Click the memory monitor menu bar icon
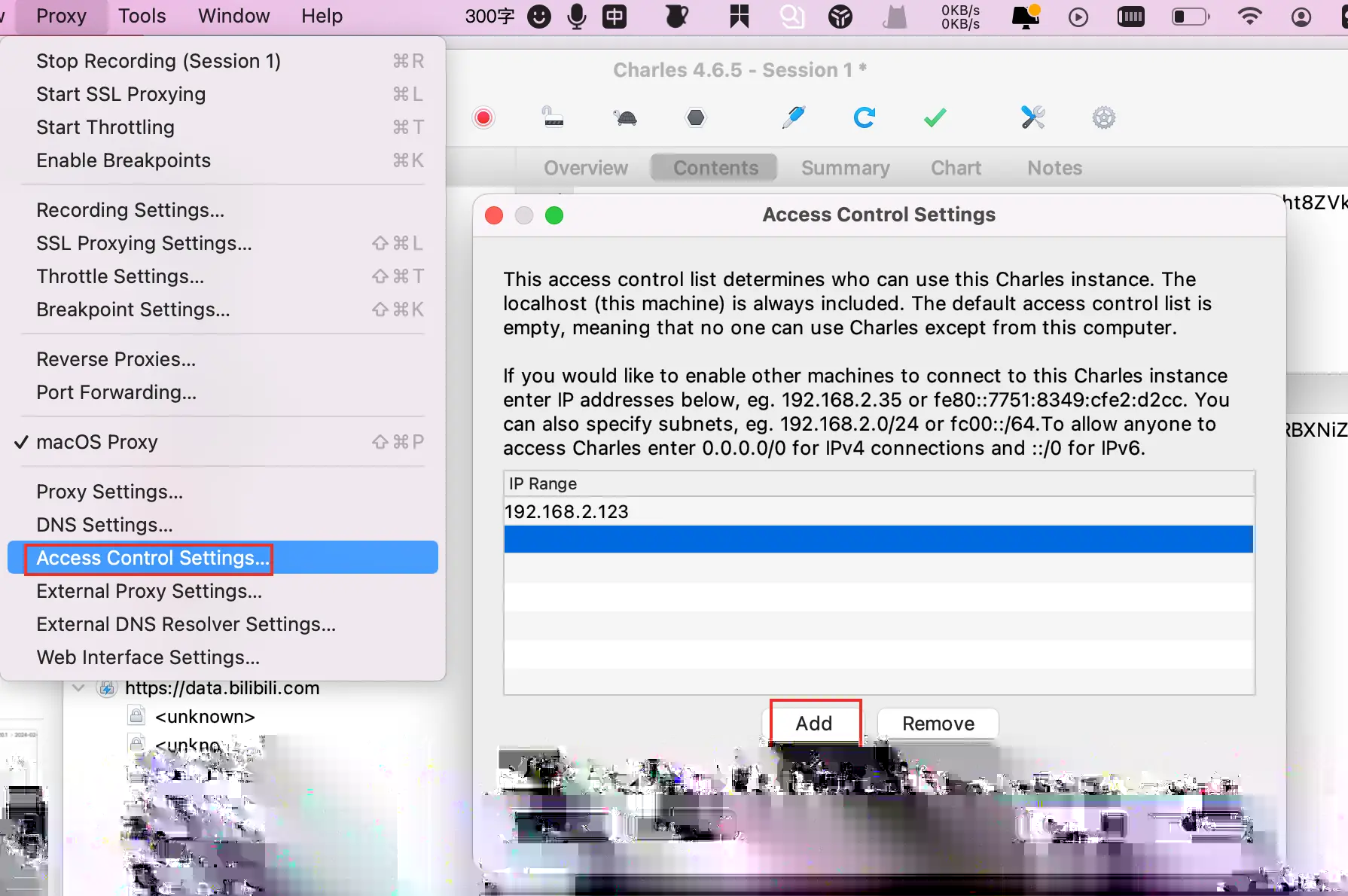 pyautogui.click(x=1131, y=17)
